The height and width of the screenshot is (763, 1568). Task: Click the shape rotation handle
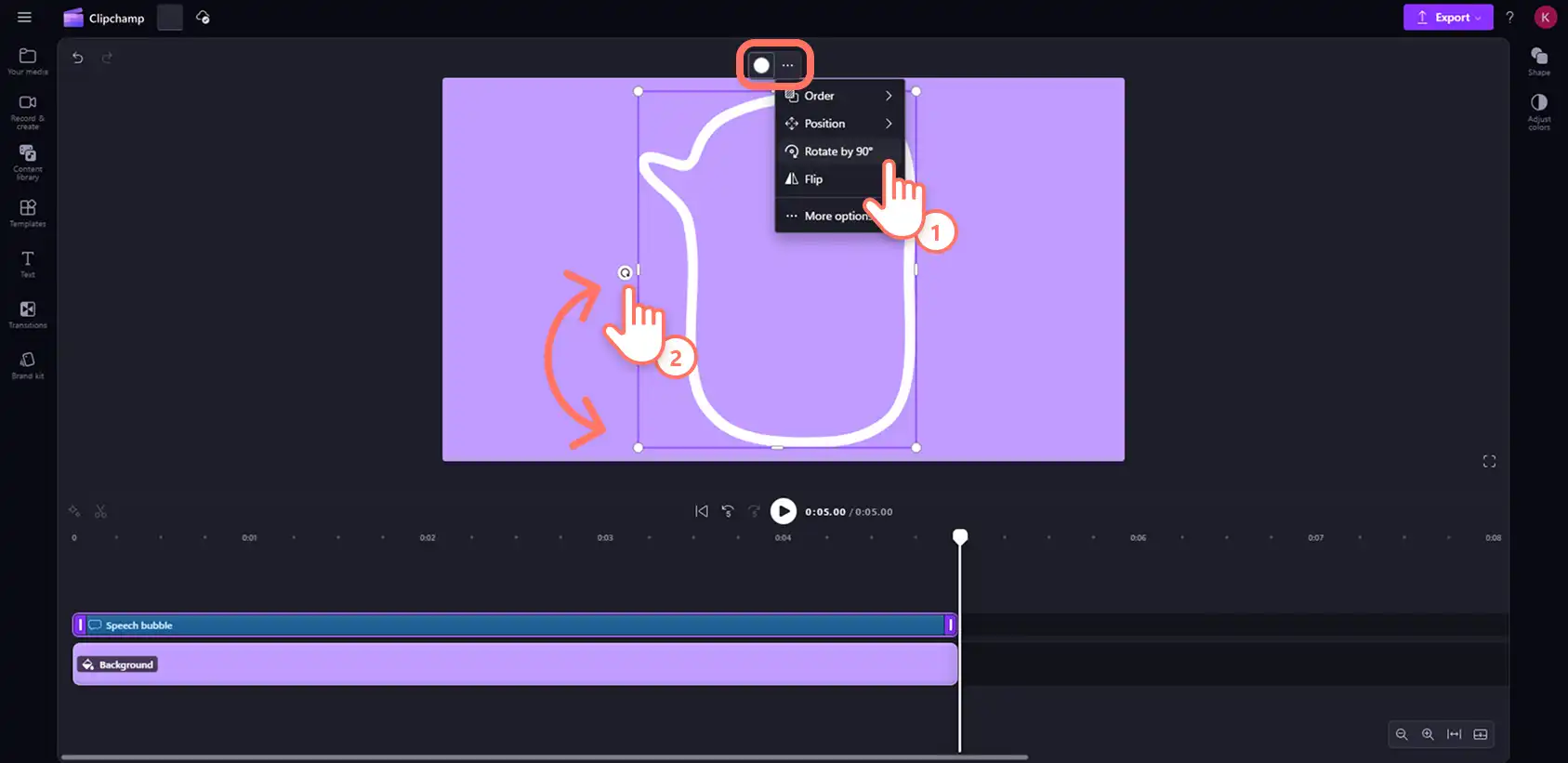point(626,272)
